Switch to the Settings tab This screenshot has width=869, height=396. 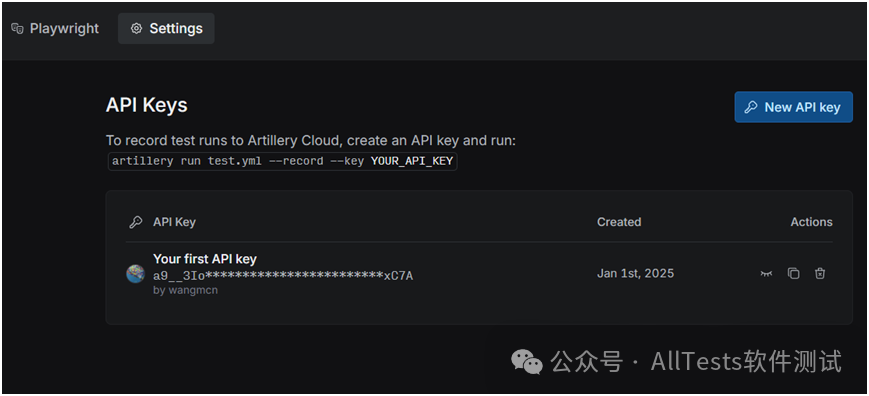[x=166, y=29]
